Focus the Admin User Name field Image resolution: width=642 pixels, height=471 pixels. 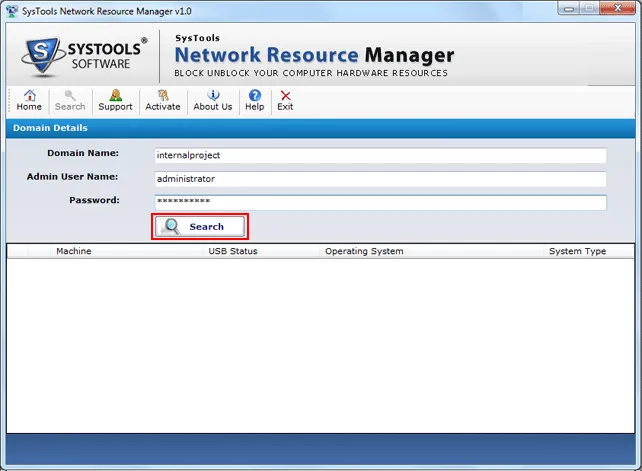pyautogui.click(x=380, y=179)
